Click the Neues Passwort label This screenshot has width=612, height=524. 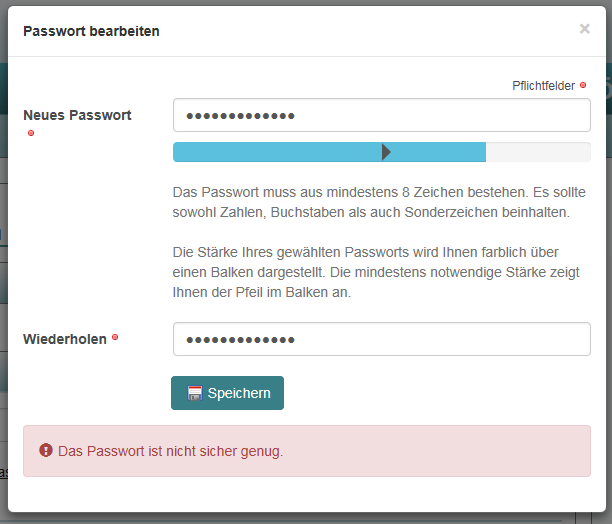[x=77, y=115]
